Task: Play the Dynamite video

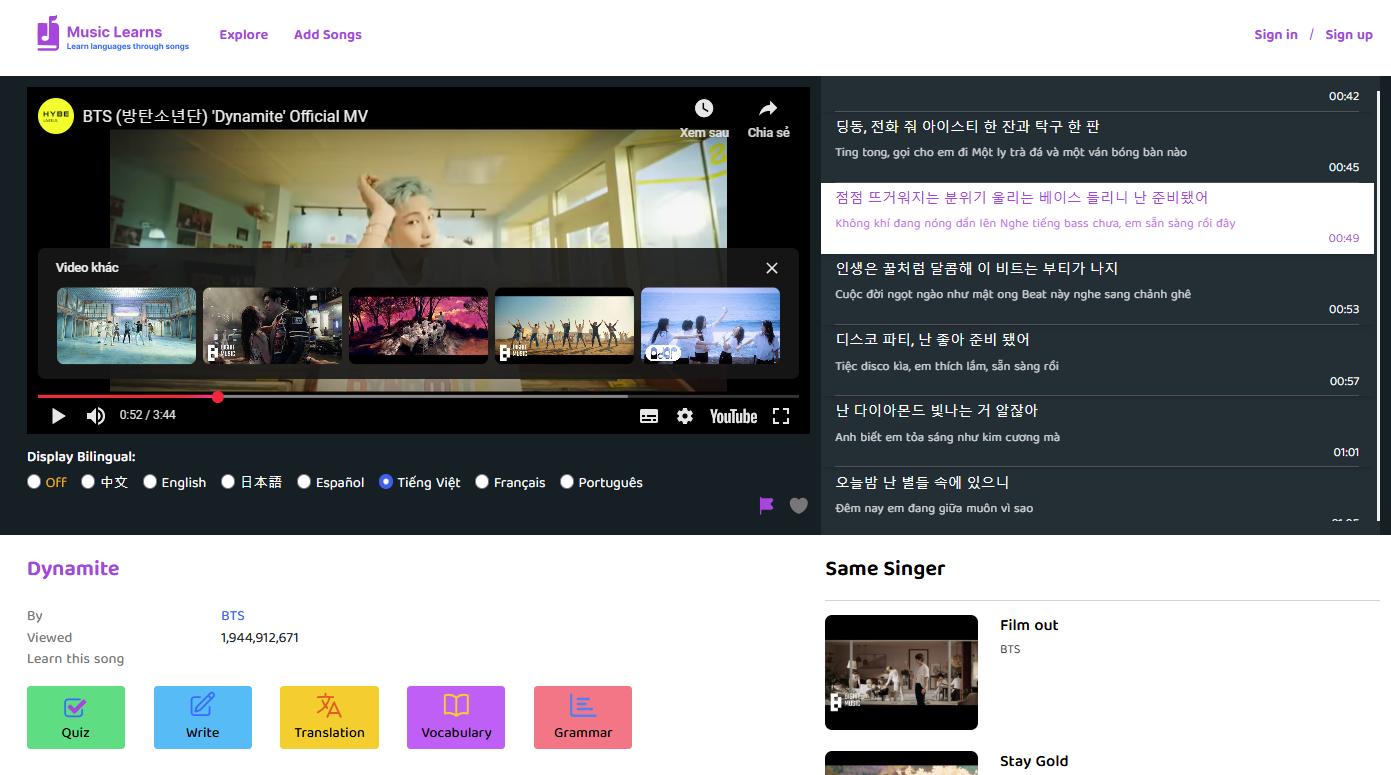Action: click(58, 416)
